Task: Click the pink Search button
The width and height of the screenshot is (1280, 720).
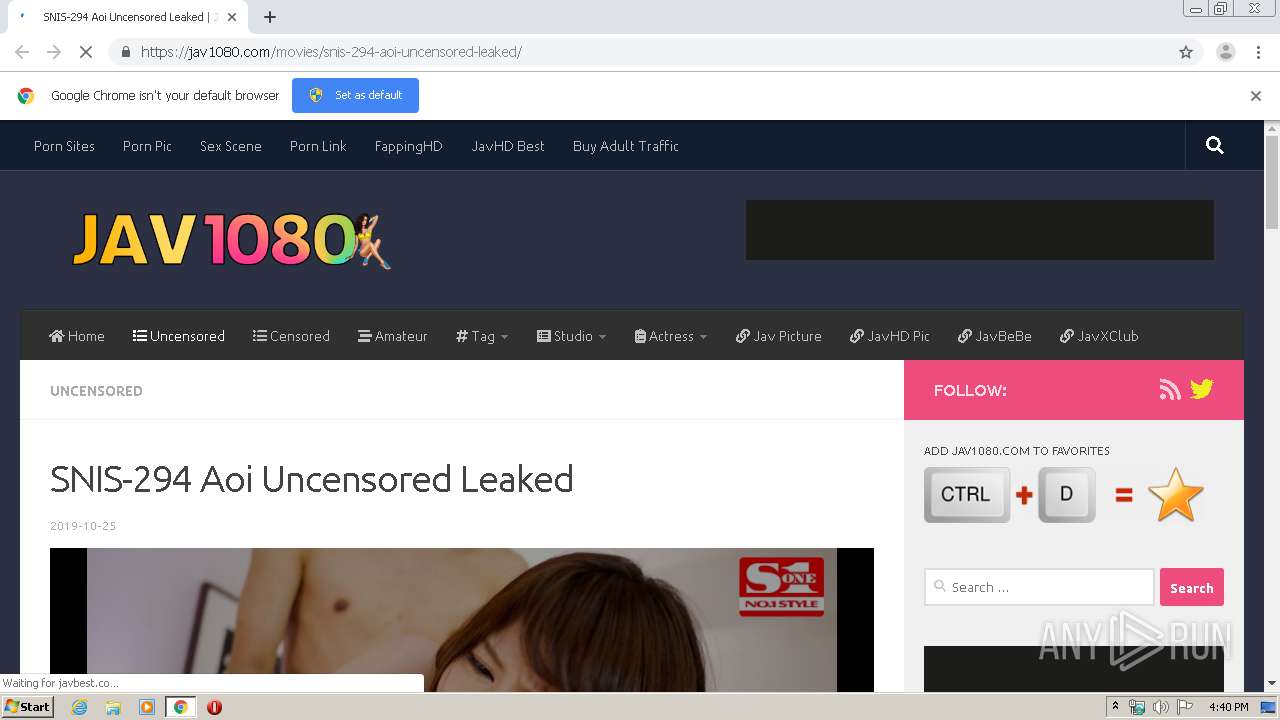Action: pyautogui.click(x=1191, y=588)
